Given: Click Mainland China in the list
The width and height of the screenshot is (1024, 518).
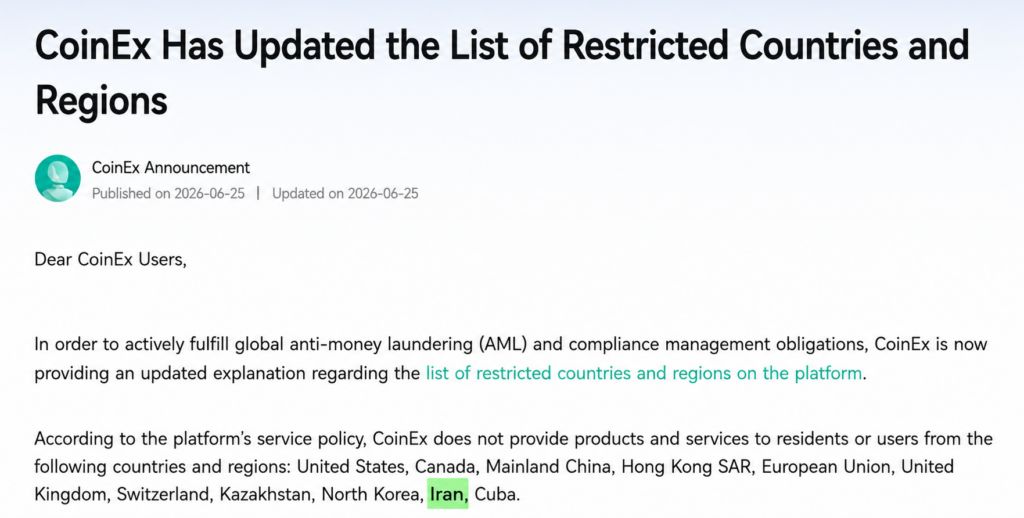Looking at the screenshot, I should tap(548, 467).
